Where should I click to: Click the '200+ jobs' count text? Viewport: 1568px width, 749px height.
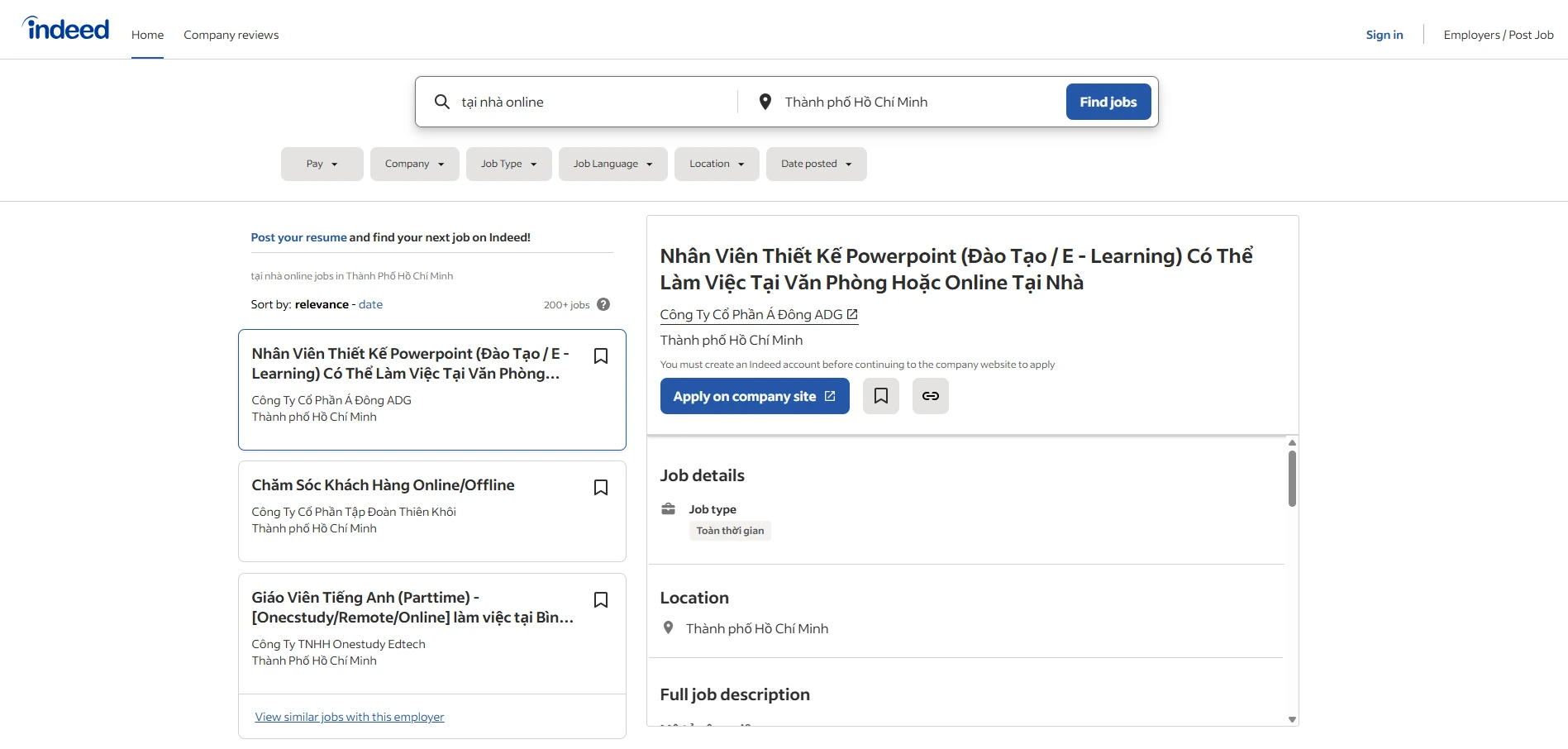click(x=566, y=305)
